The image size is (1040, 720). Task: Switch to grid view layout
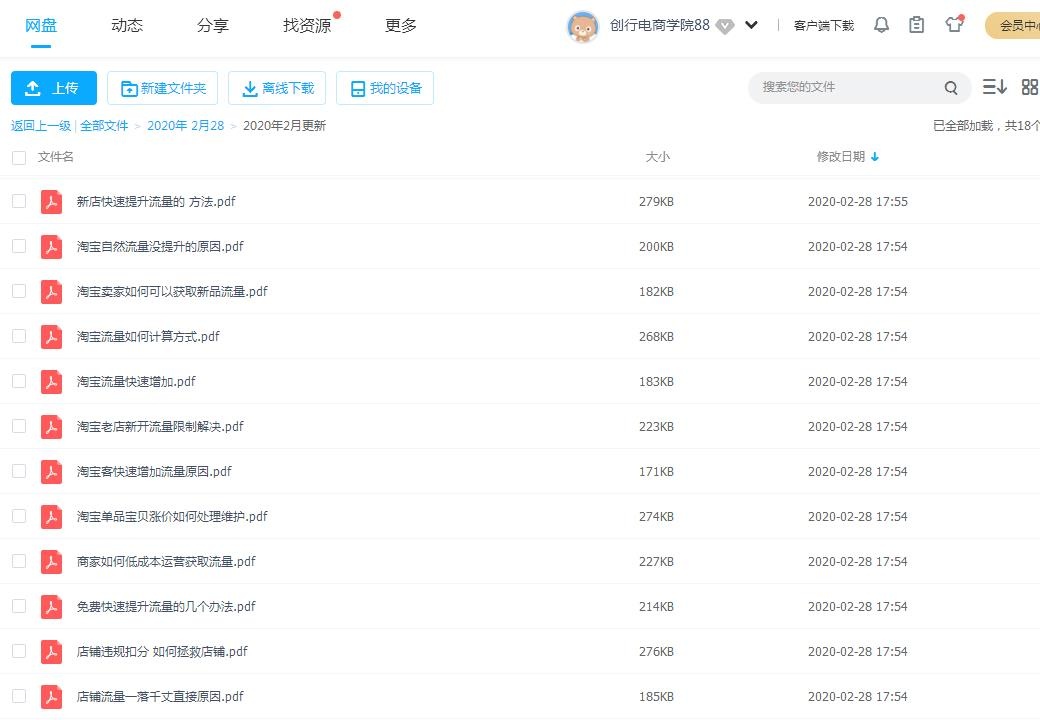tap(1029, 88)
